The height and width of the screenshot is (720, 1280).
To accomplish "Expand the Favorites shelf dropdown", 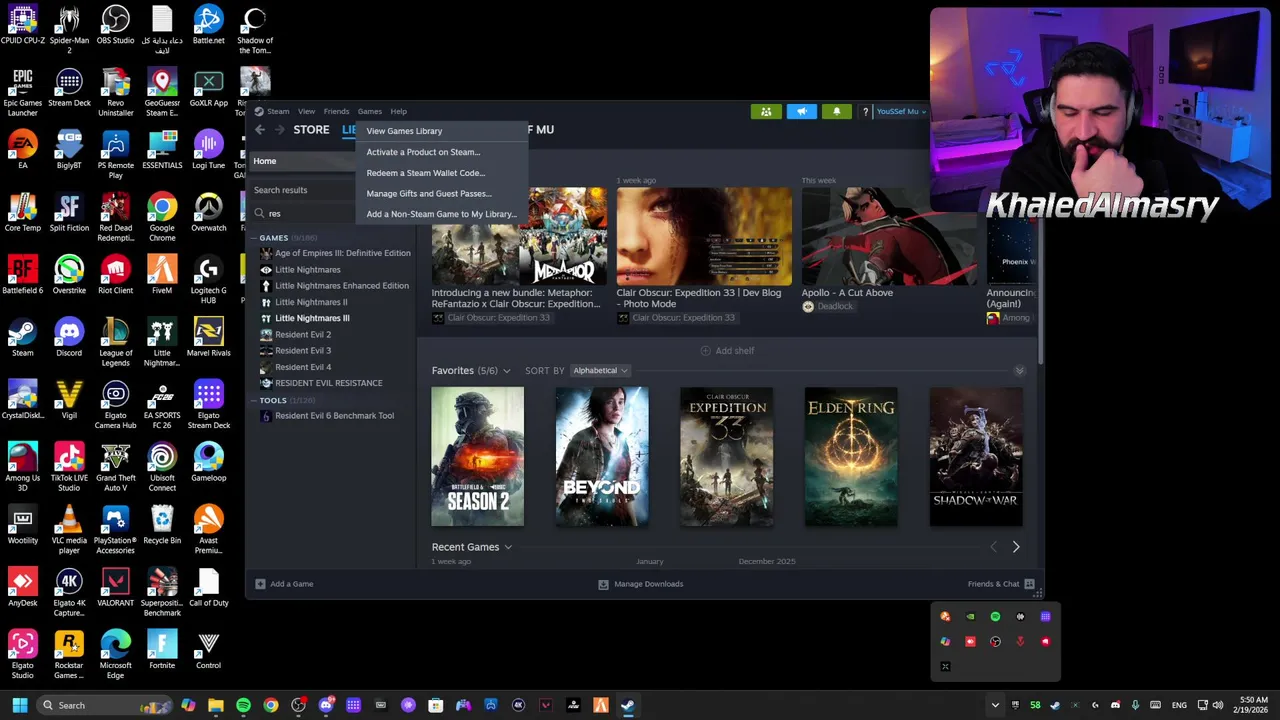I will [x=507, y=371].
